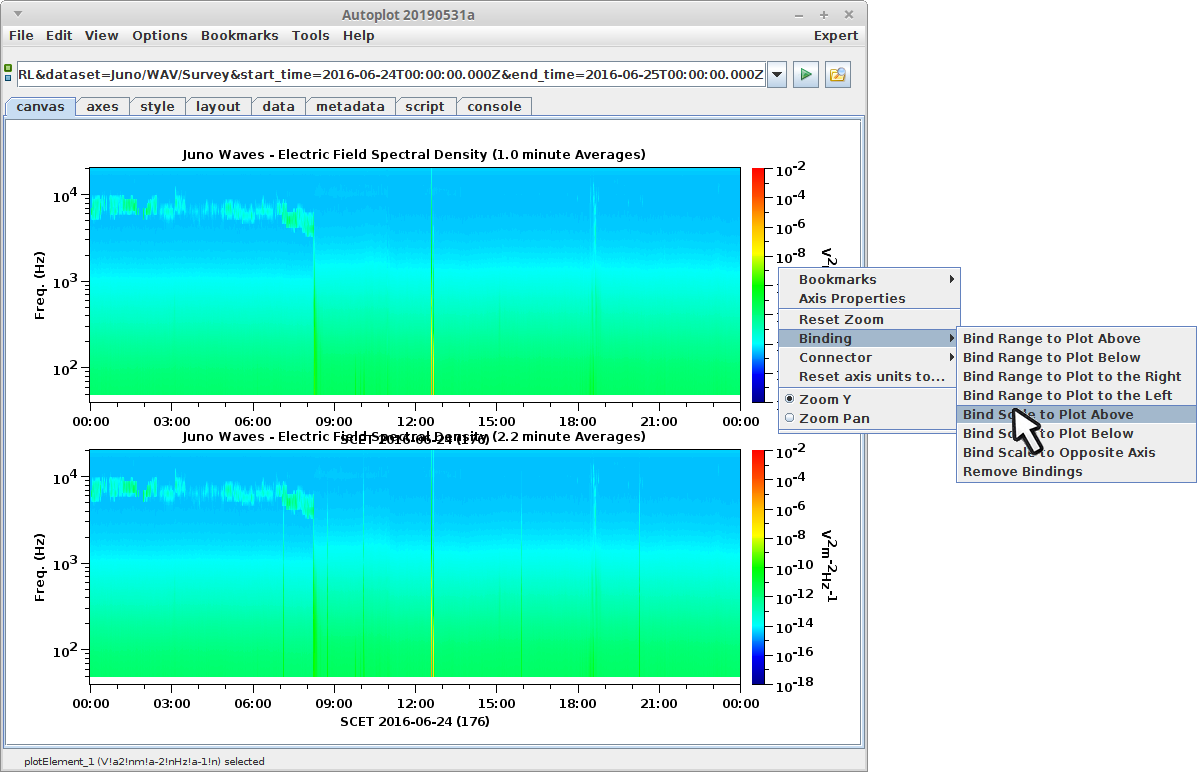Click the data source status icon

(x=8, y=74)
